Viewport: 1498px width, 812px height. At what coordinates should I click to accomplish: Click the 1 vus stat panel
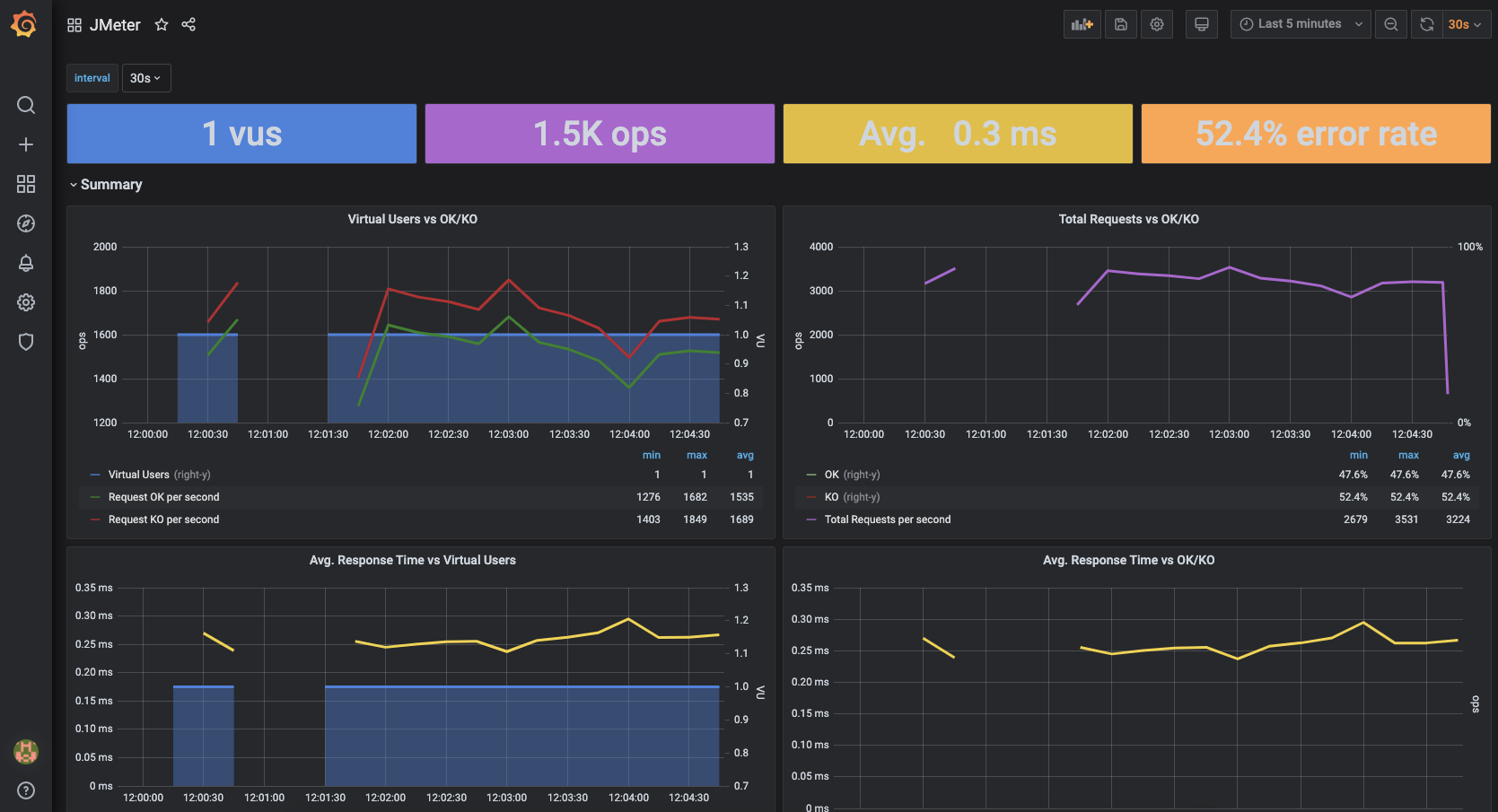[241, 134]
